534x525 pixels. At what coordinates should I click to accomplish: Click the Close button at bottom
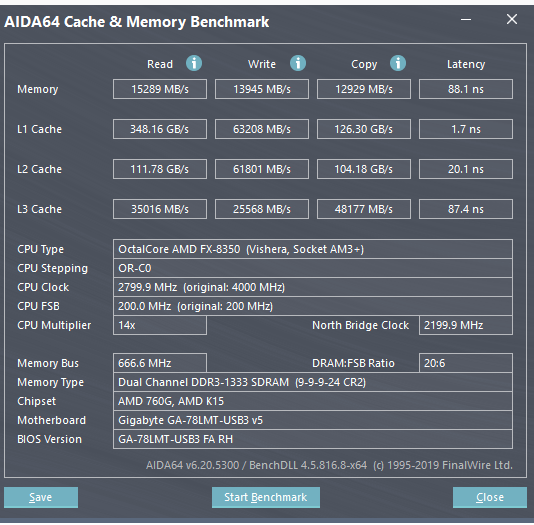click(490, 497)
